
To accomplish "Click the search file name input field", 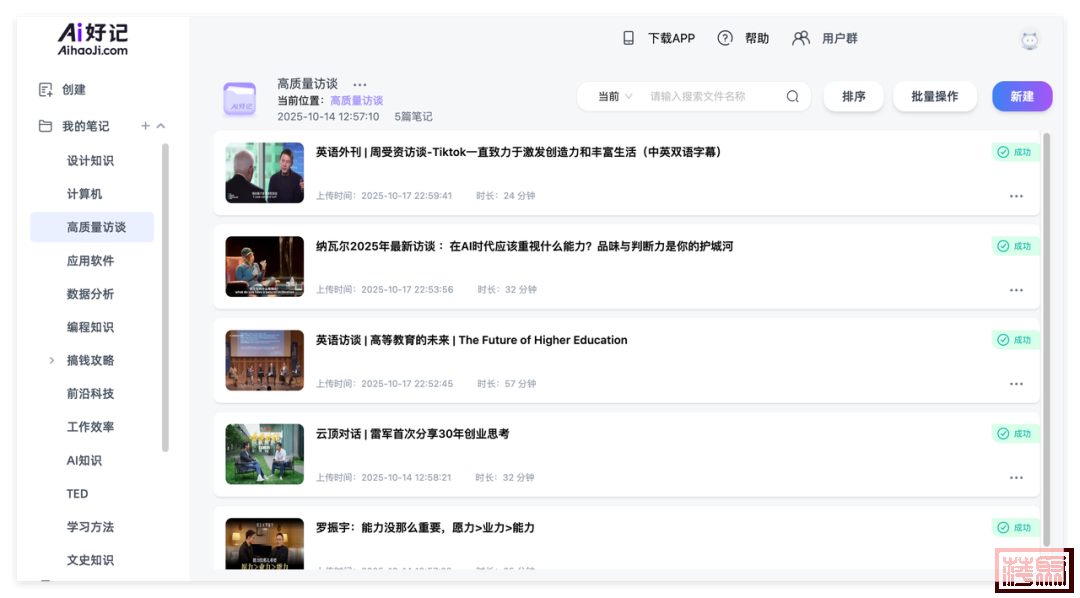I will coord(710,97).
